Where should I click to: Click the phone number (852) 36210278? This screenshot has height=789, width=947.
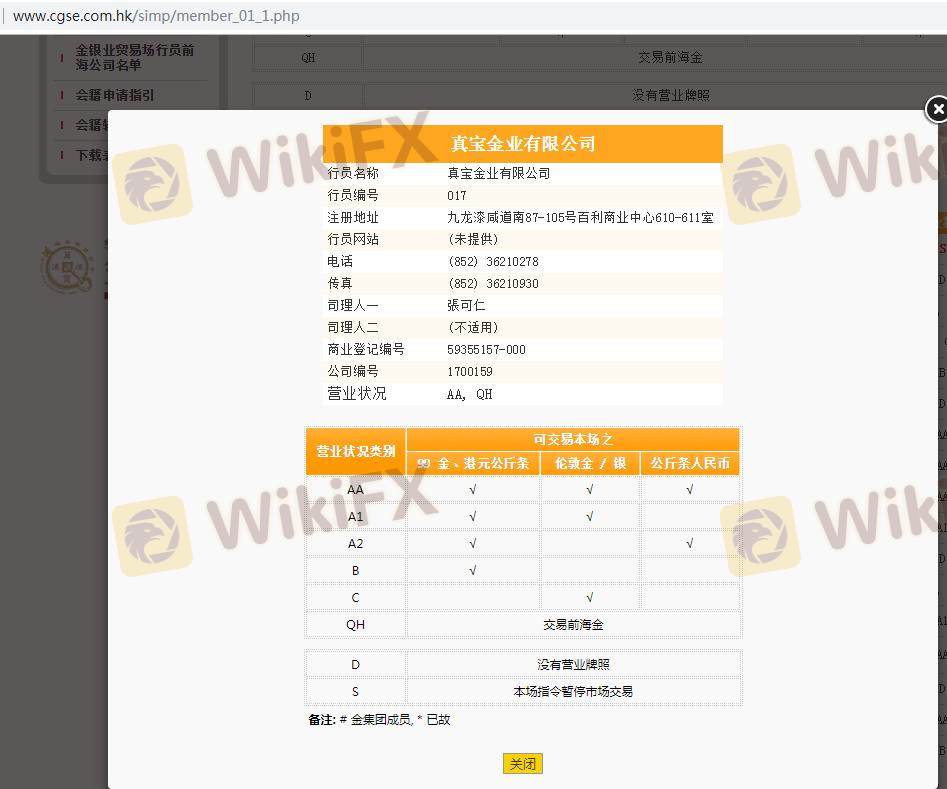493,261
